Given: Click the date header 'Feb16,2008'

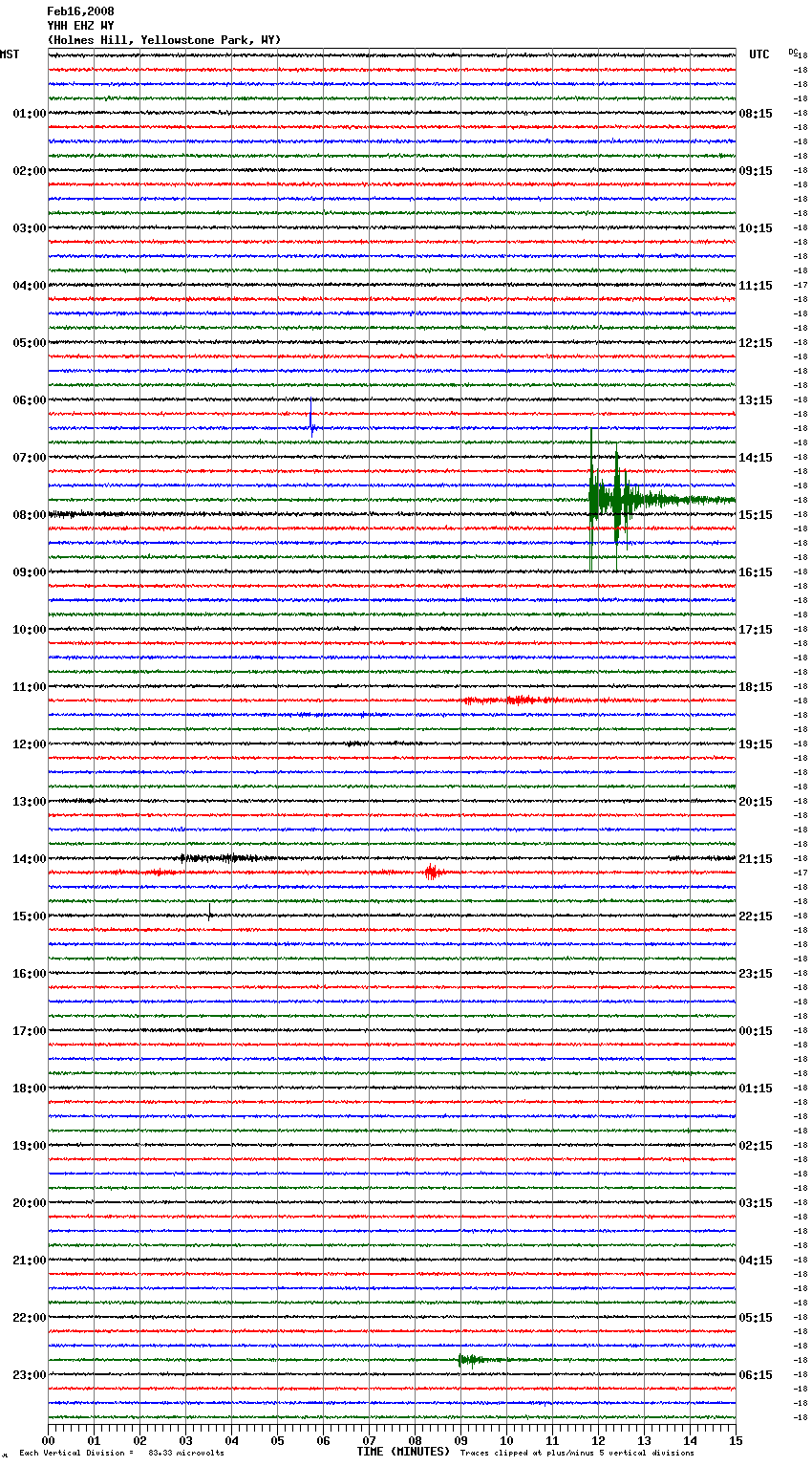Looking at the screenshot, I should pyautogui.click(x=80, y=11).
